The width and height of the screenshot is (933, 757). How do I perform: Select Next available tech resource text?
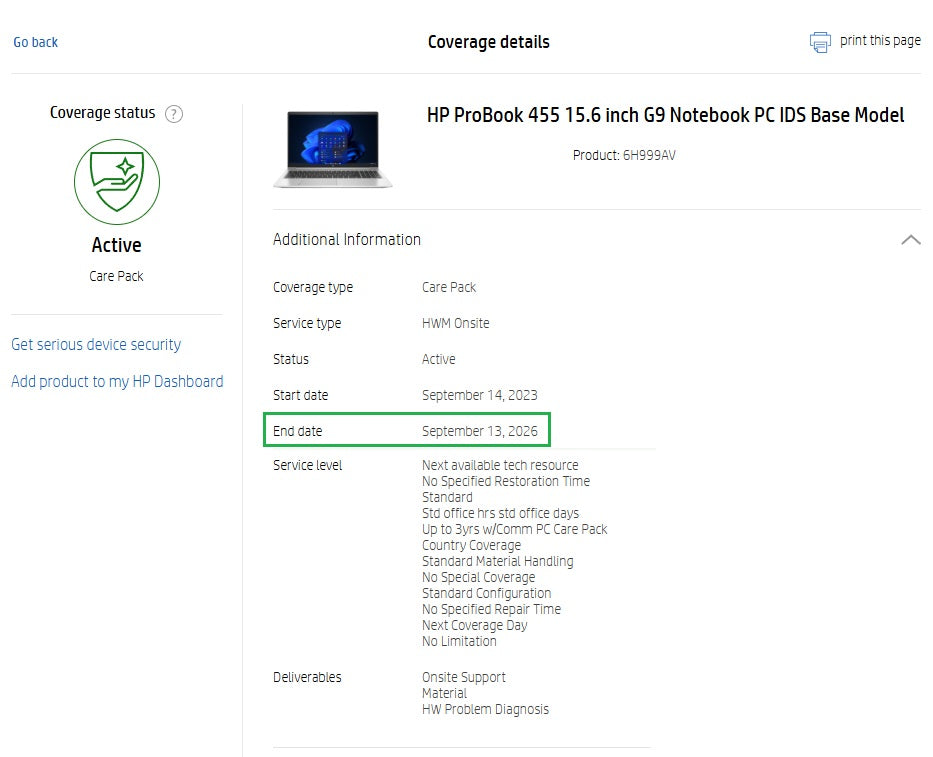500,465
